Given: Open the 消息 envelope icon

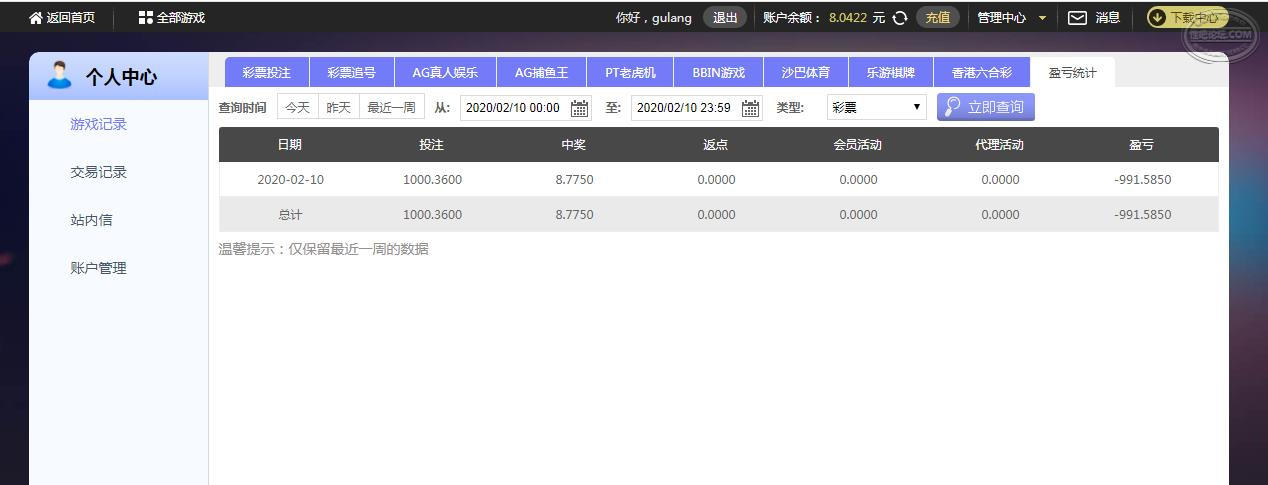Looking at the screenshot, I should [x=1077, y=18].
